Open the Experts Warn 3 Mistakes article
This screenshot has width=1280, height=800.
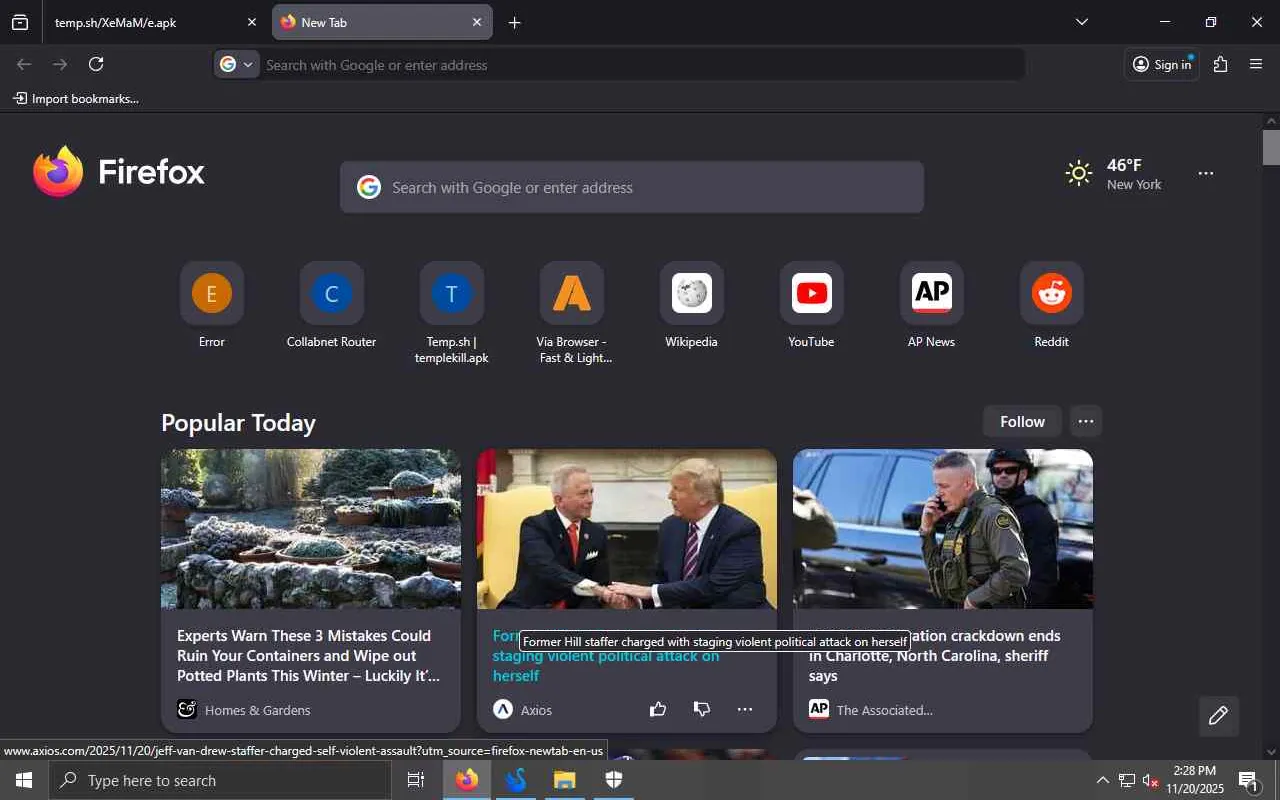pyautogui.click(x=308, y=656)
